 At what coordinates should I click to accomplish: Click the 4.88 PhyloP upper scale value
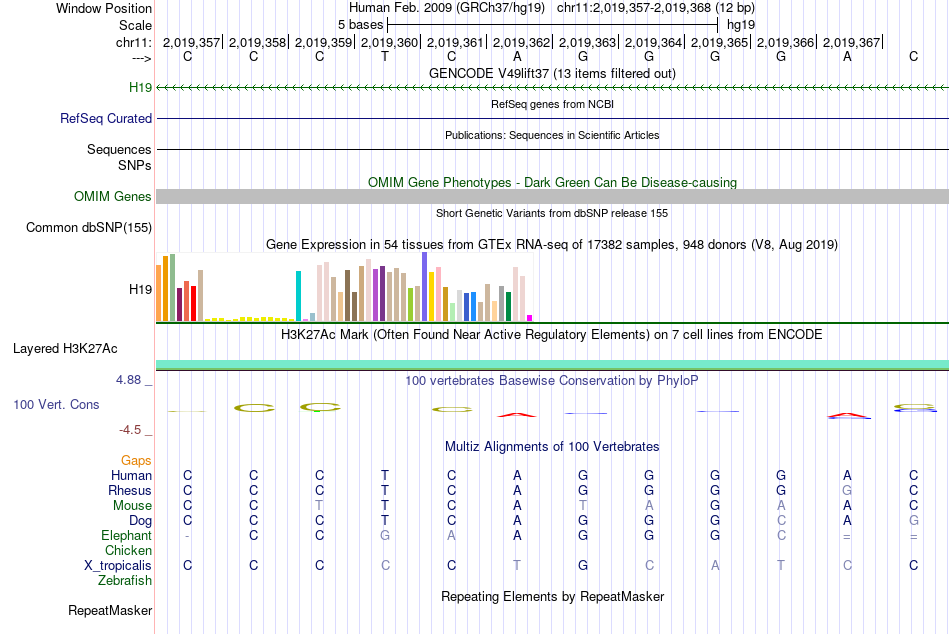[128, 380]
